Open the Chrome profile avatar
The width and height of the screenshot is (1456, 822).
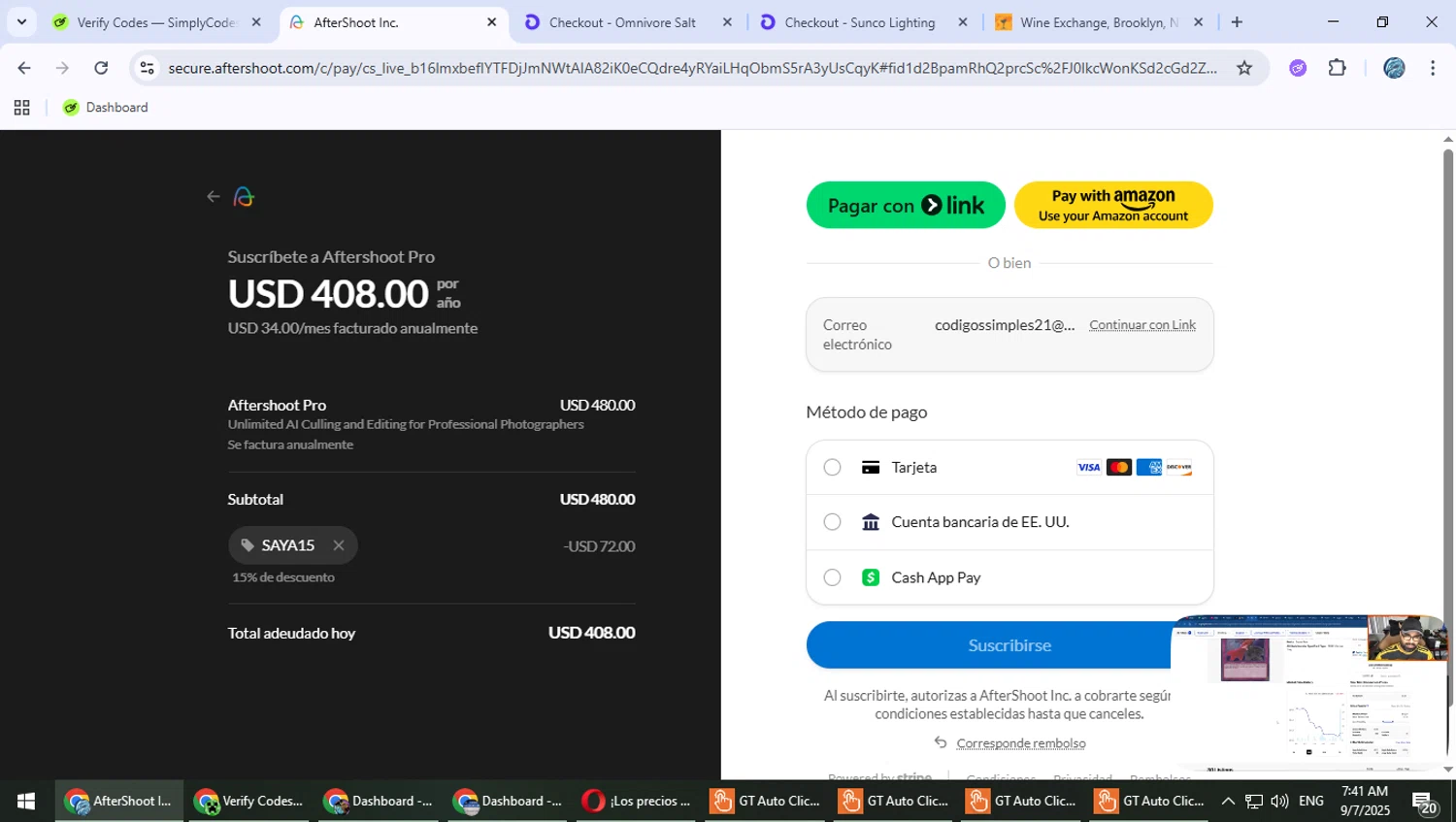point(1394,68)
